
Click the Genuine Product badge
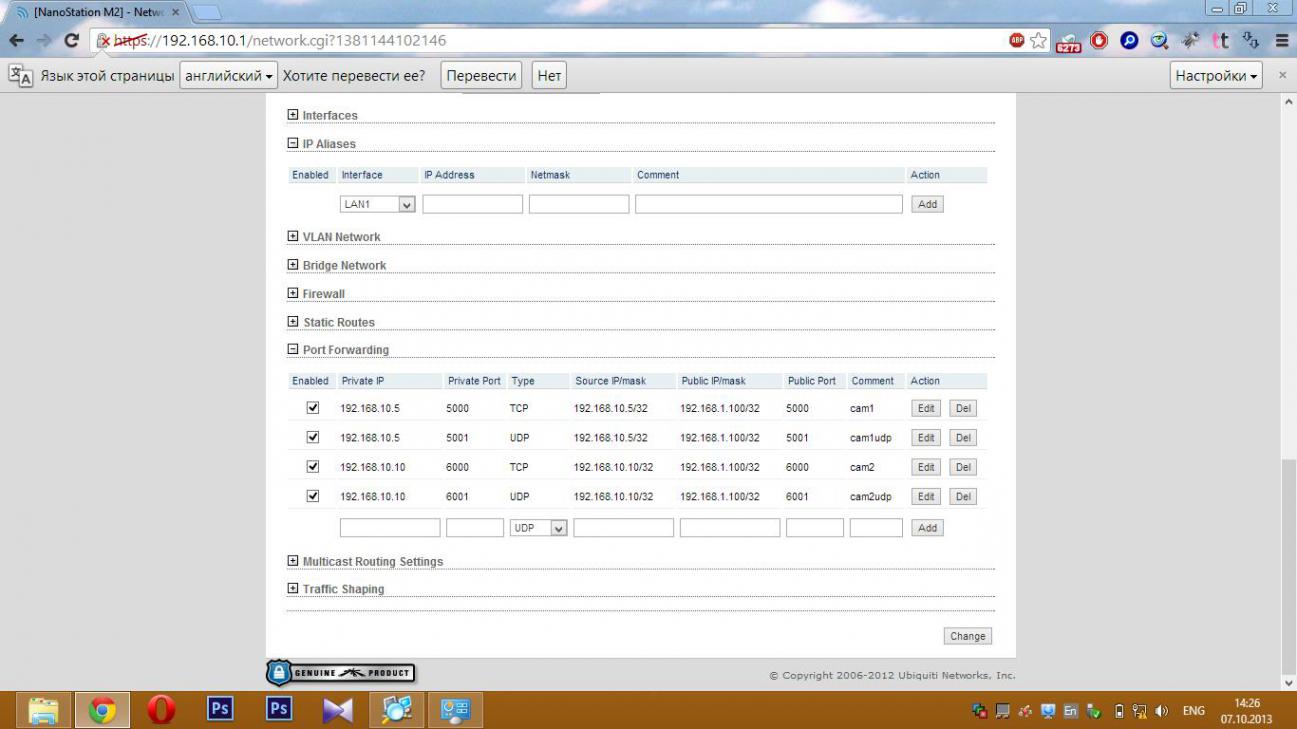341,673
